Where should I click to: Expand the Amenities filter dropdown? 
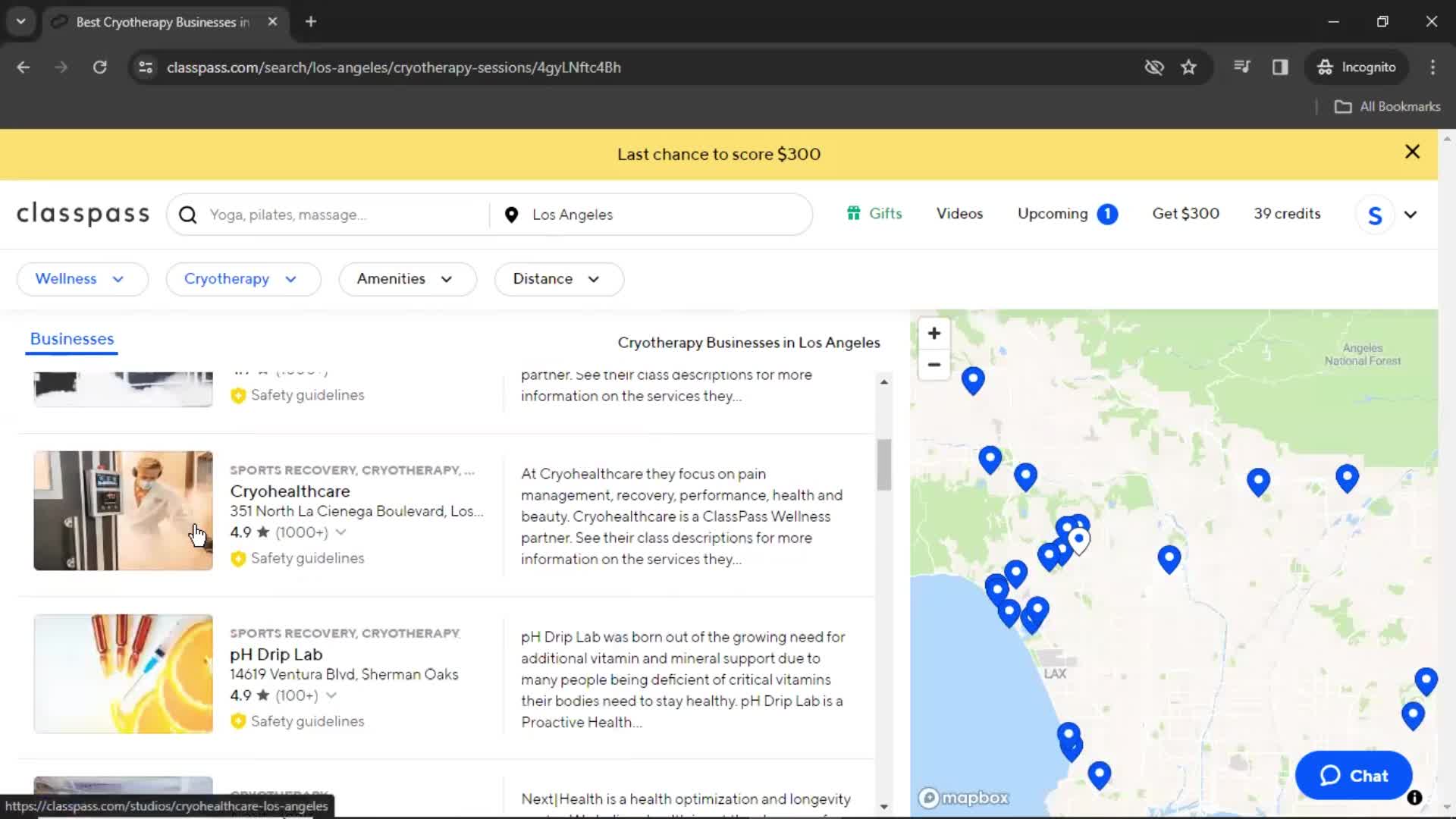click(x=407, y=279)
